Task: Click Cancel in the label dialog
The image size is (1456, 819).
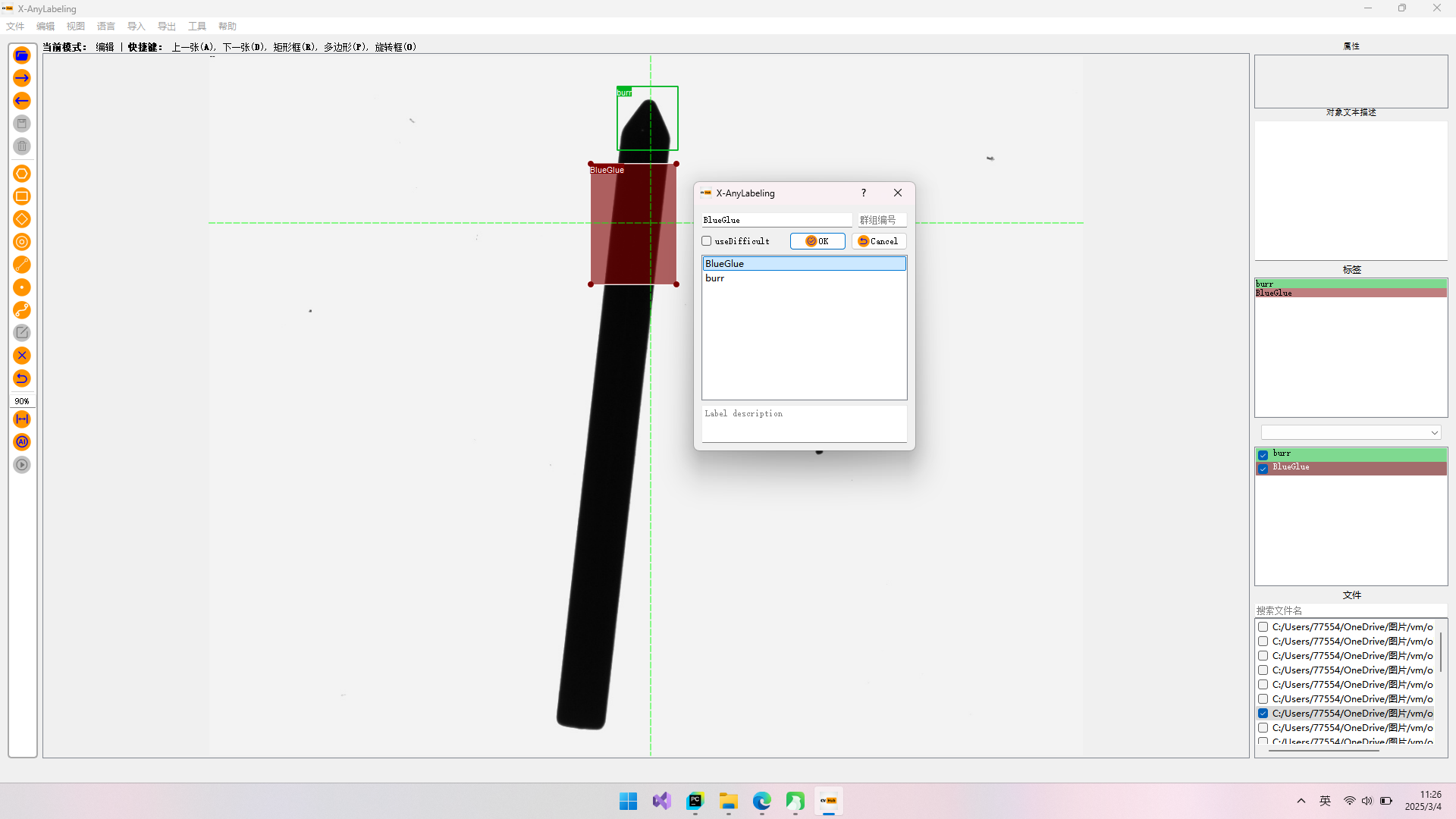Action: (878, 241)
